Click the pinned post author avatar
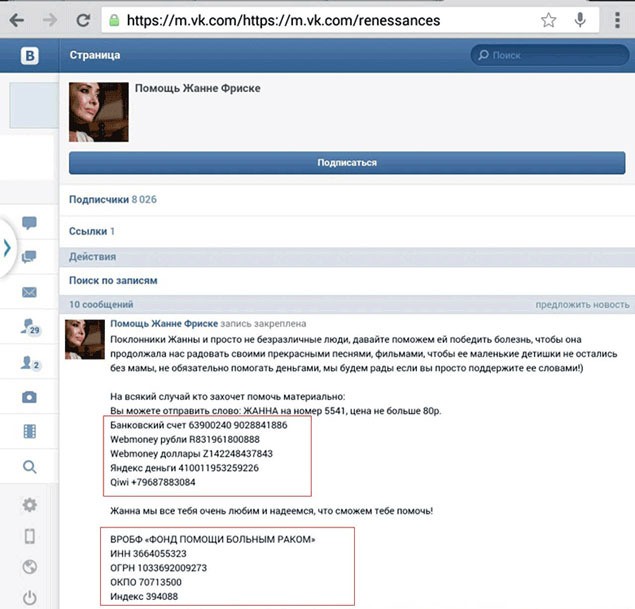This screenshot has height=609, width=635. [x=85, y=339]
